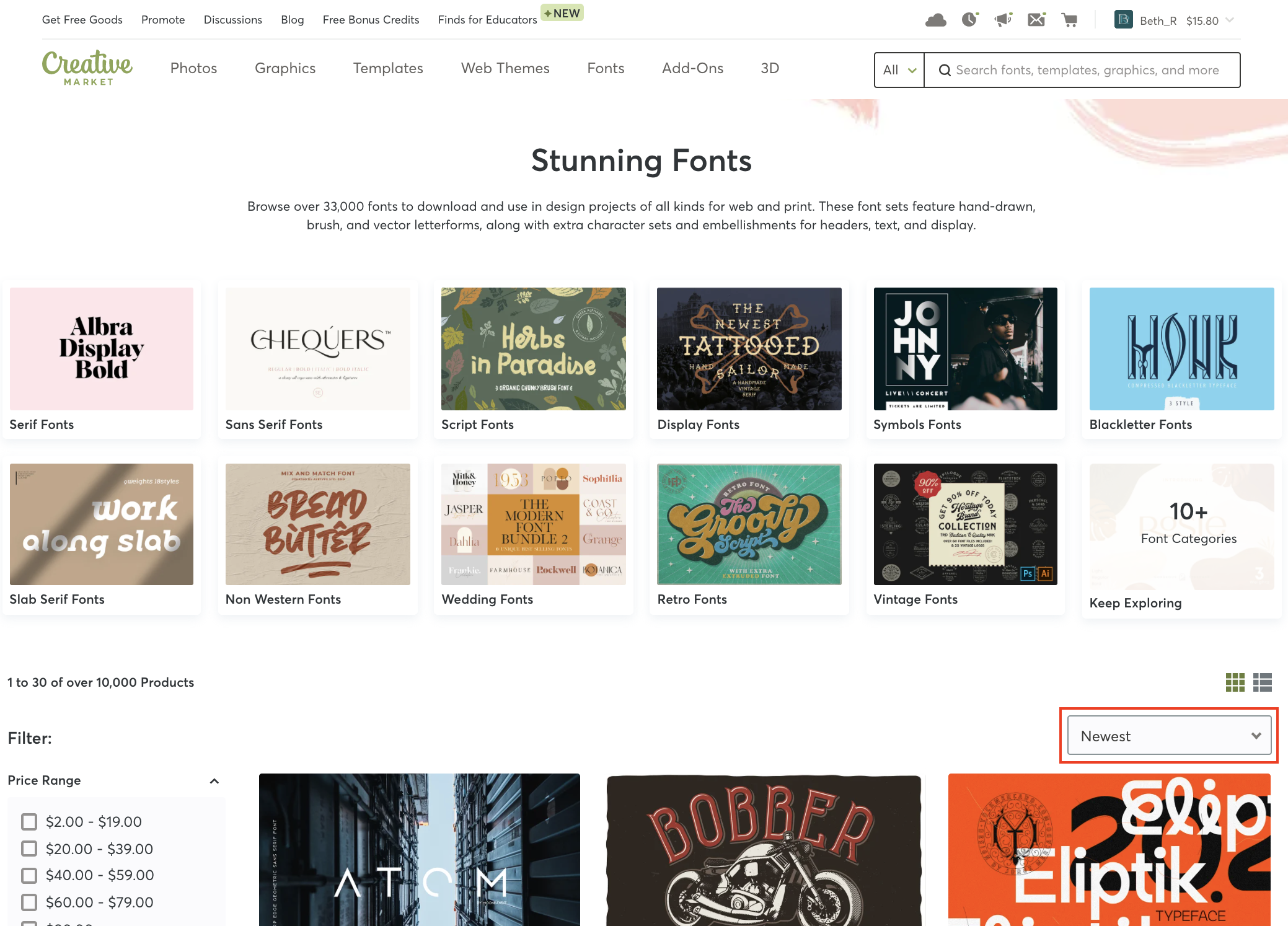
Task: Open the Bobber font product image
Action: click(x=764, y=850)
